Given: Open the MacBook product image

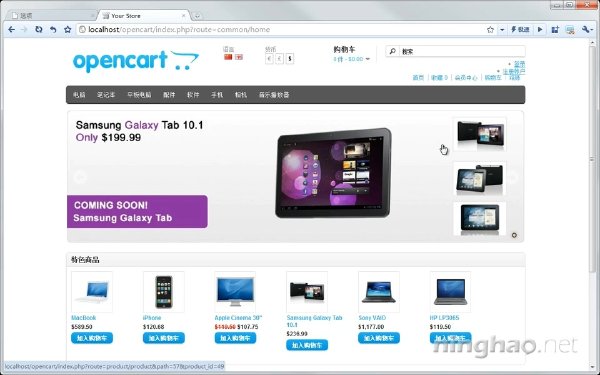Looking at the screenshot, I should tap(92, 292).
